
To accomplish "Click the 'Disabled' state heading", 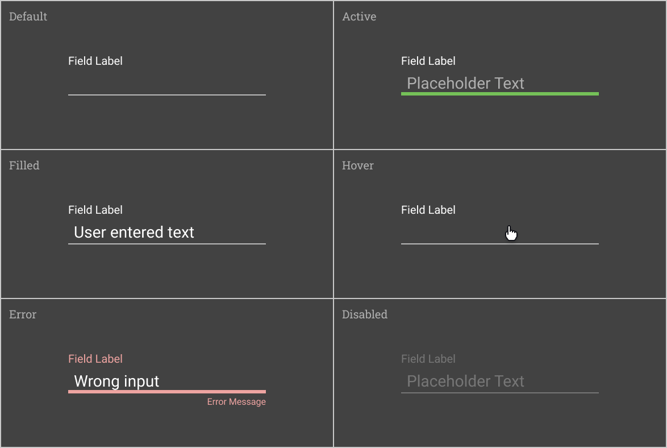I will click(365, 314).
